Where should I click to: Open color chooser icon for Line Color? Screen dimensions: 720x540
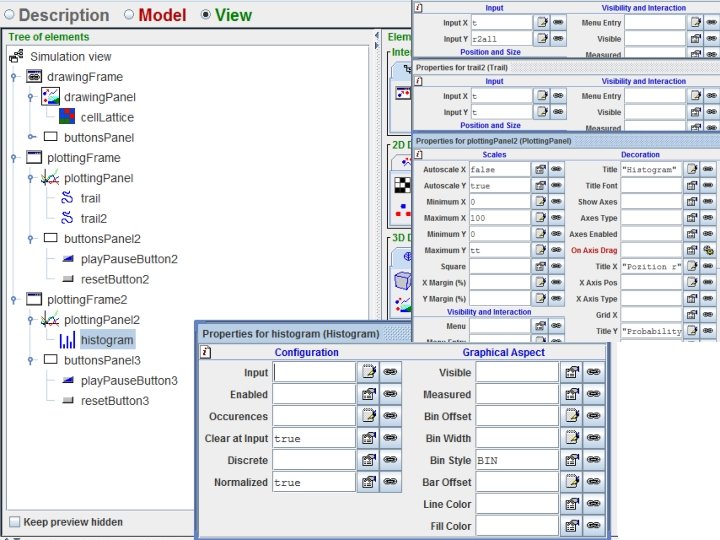coord(572,504)
